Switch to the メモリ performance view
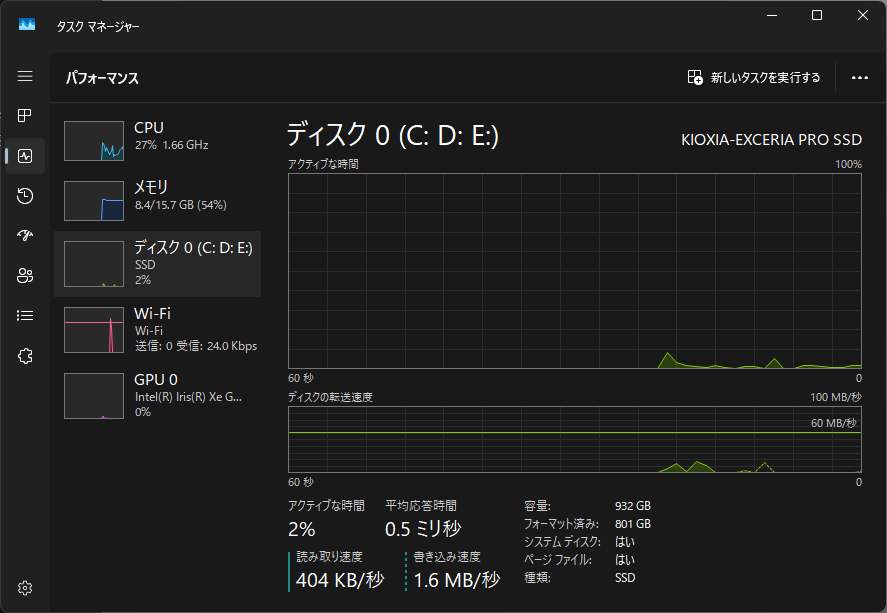Screen dimensions: 887x613 [x=160, y=200]
